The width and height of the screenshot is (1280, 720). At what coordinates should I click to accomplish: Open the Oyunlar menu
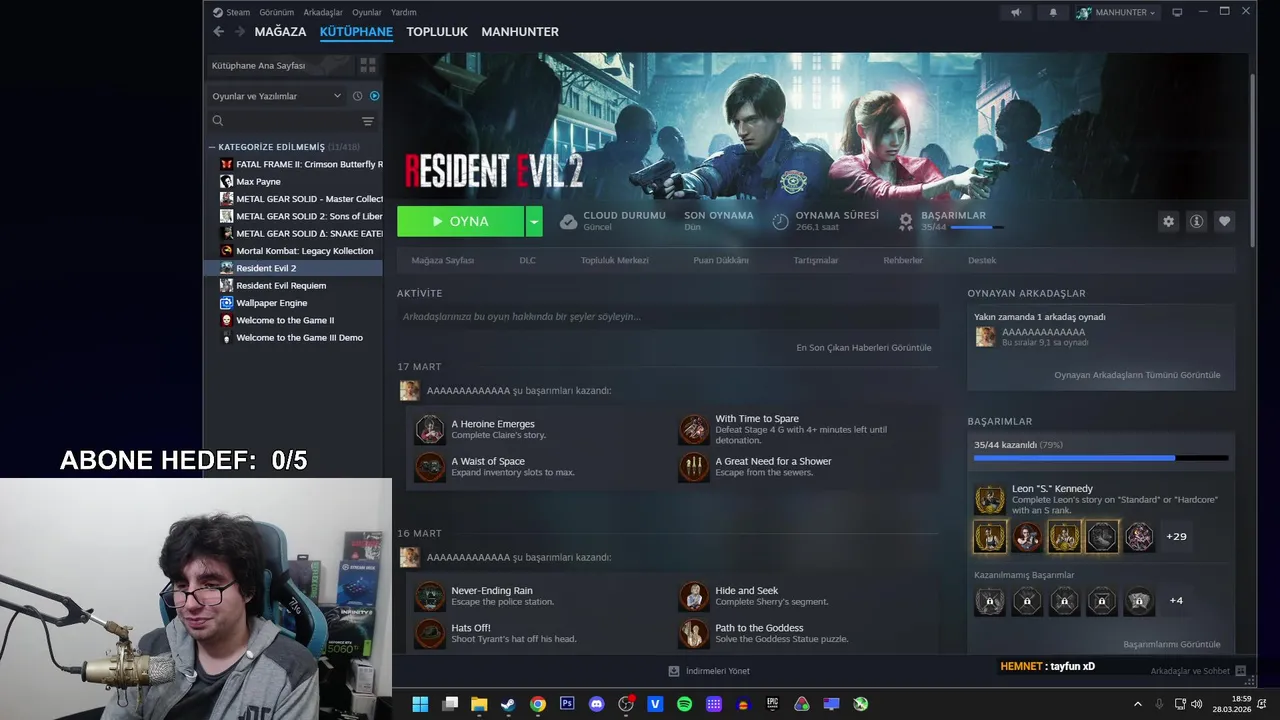(x=367, y=12)
